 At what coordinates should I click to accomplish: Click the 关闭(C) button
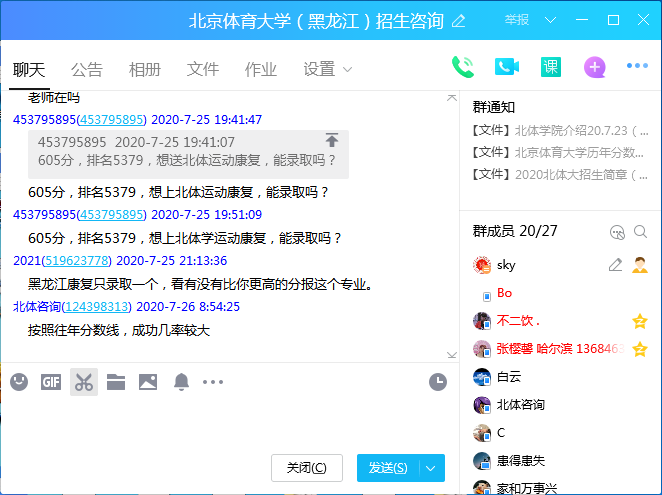coord(307,468)
